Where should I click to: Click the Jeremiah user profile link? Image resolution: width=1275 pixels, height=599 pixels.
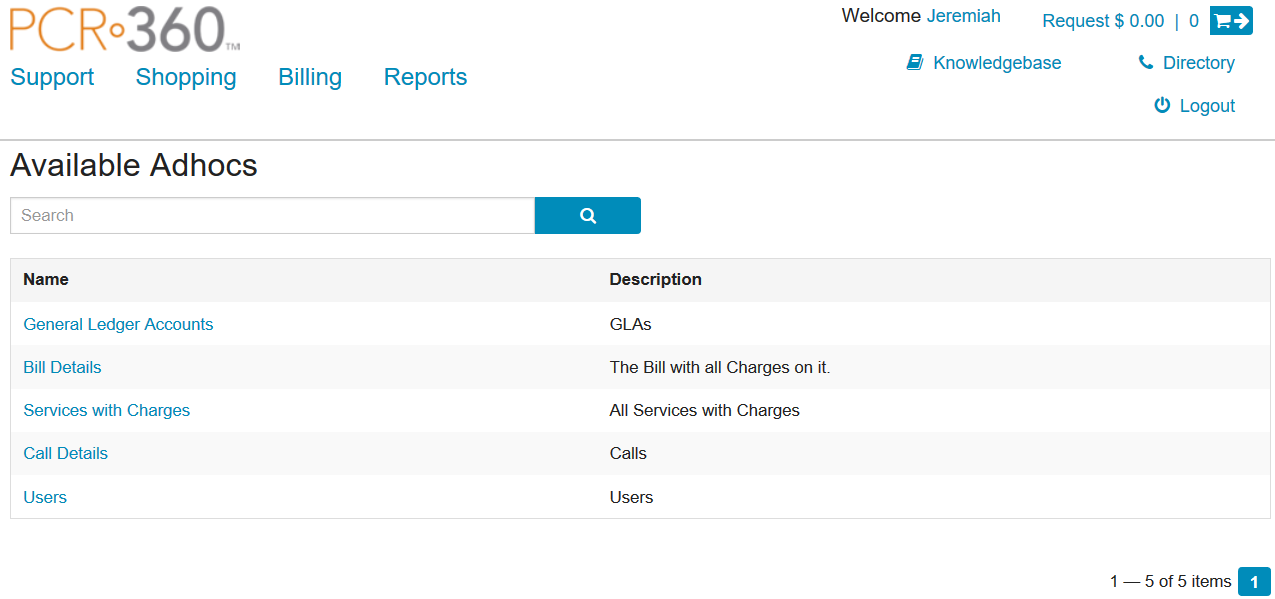pyautogui.click(x=963, y=16)
